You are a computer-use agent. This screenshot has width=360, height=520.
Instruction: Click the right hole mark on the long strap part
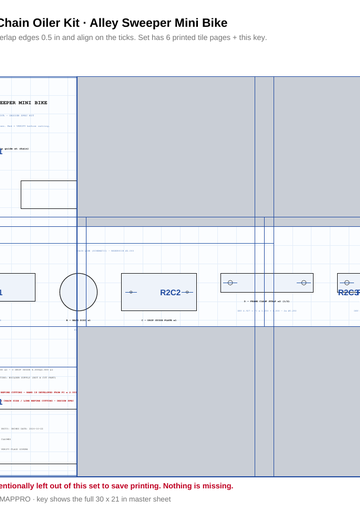(304, 283)
